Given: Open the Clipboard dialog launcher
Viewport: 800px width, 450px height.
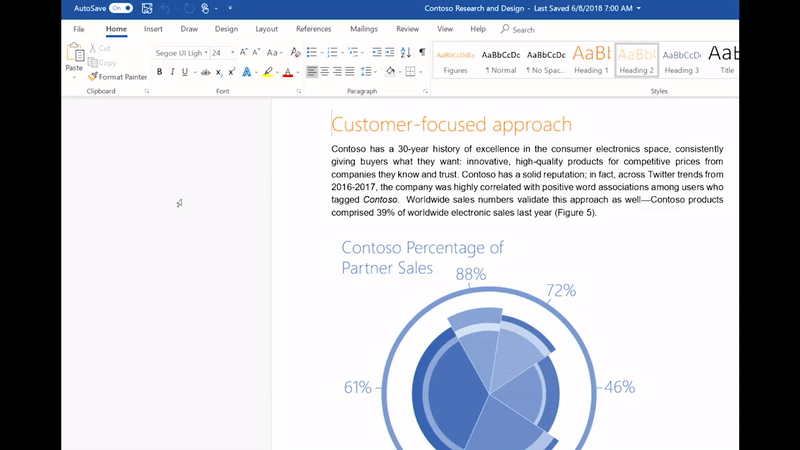Looking at the screenshot, I should [147, 91].
